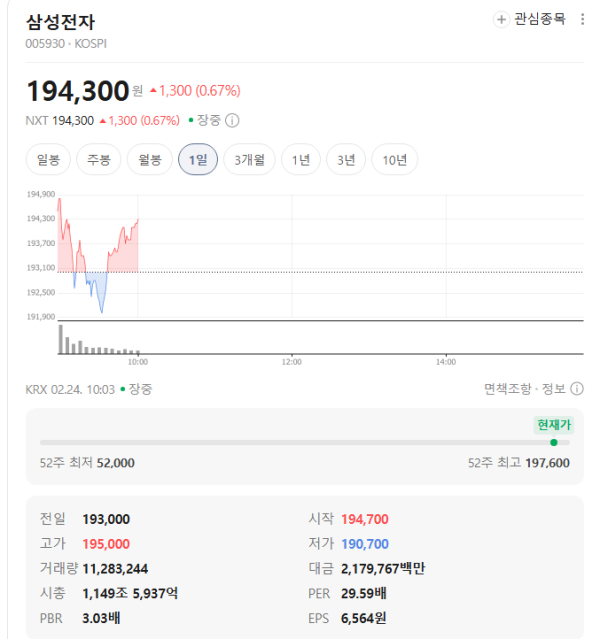600x639 pixels.
Task: Choose the 월봉 chart period
Action: coord(150,159)
